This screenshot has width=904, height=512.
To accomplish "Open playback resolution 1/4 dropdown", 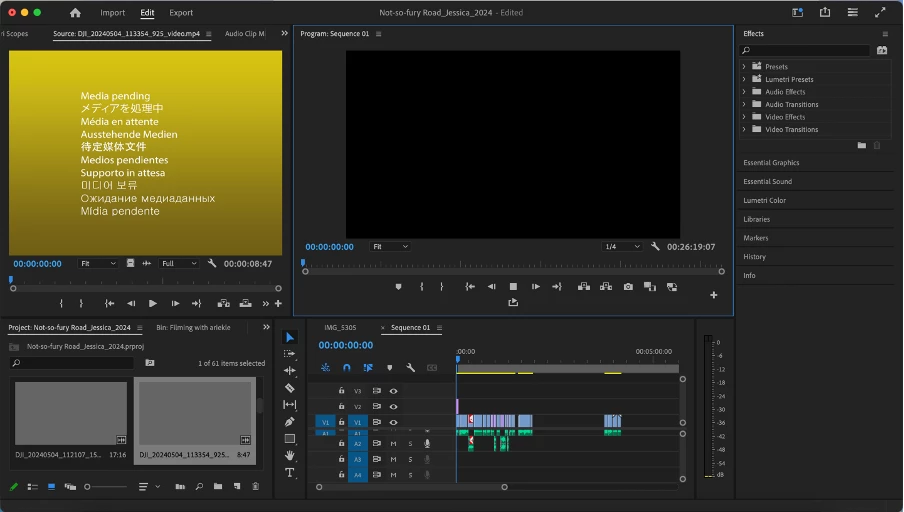I will (622, 246).
